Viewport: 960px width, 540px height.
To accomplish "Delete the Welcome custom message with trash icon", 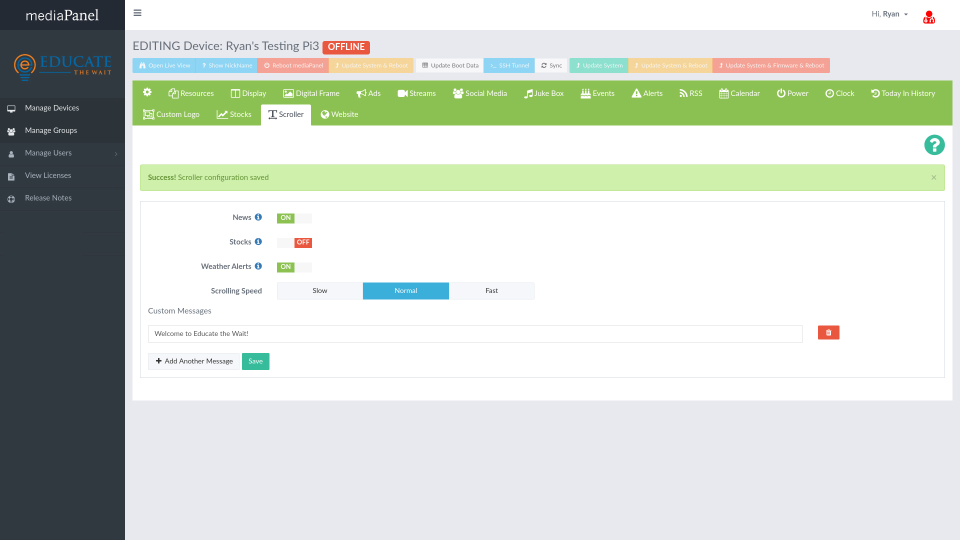I will pyautogui.click(x=828, y=333).
